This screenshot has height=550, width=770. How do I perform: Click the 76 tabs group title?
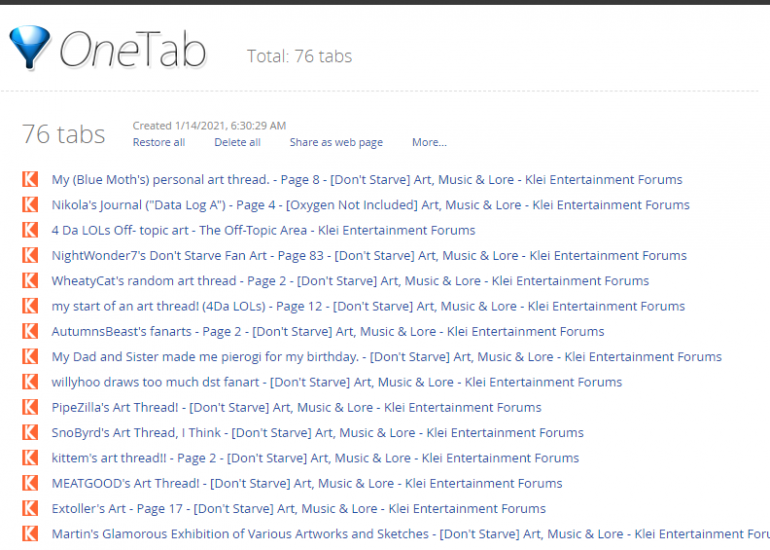63,134
